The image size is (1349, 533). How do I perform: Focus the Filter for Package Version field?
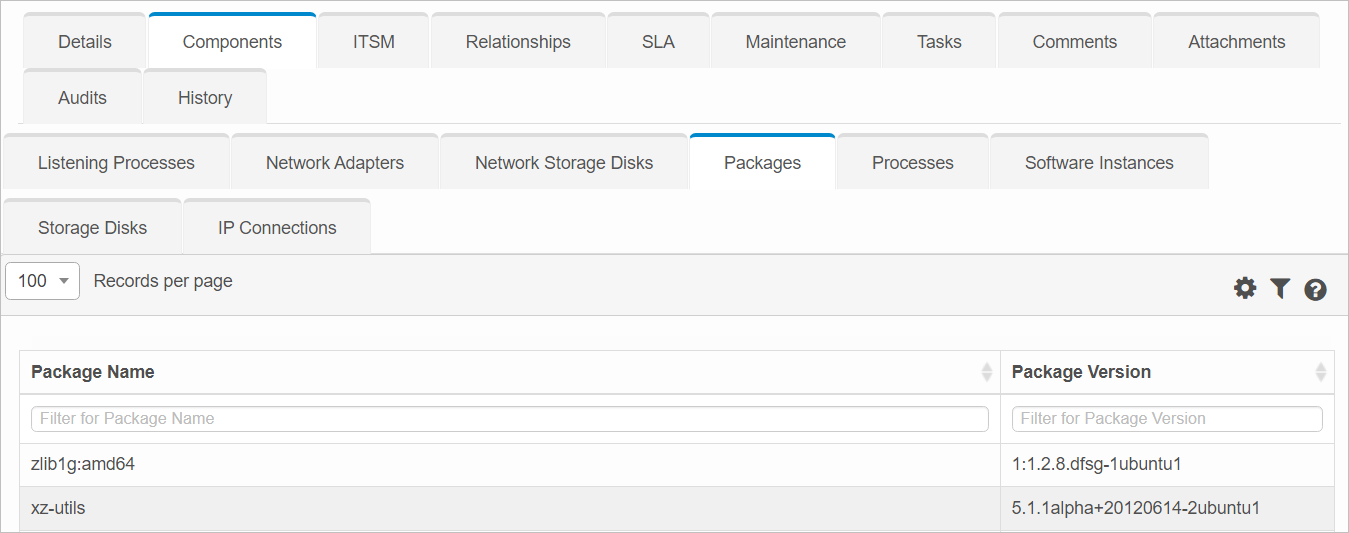(x=1166, y=419)
